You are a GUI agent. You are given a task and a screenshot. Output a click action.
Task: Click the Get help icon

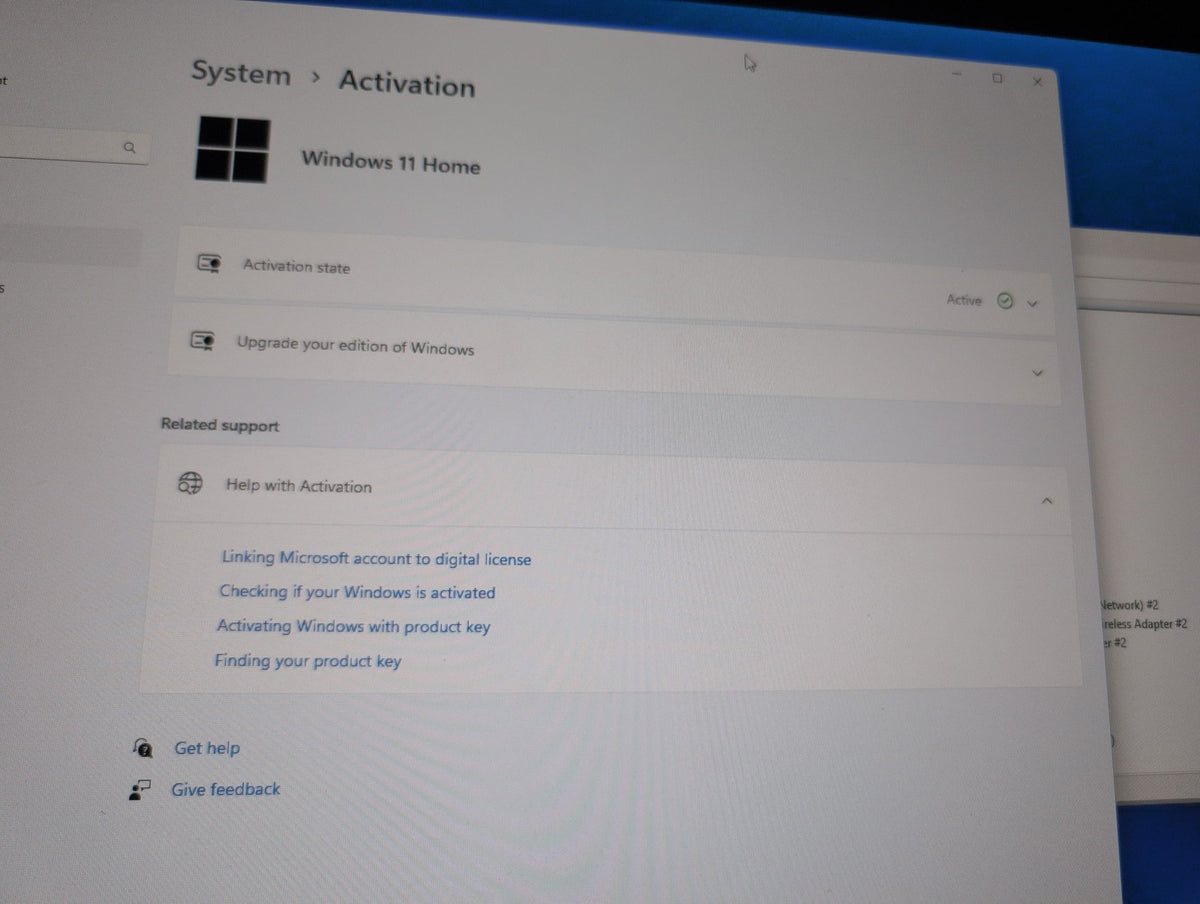click(143, 747)
